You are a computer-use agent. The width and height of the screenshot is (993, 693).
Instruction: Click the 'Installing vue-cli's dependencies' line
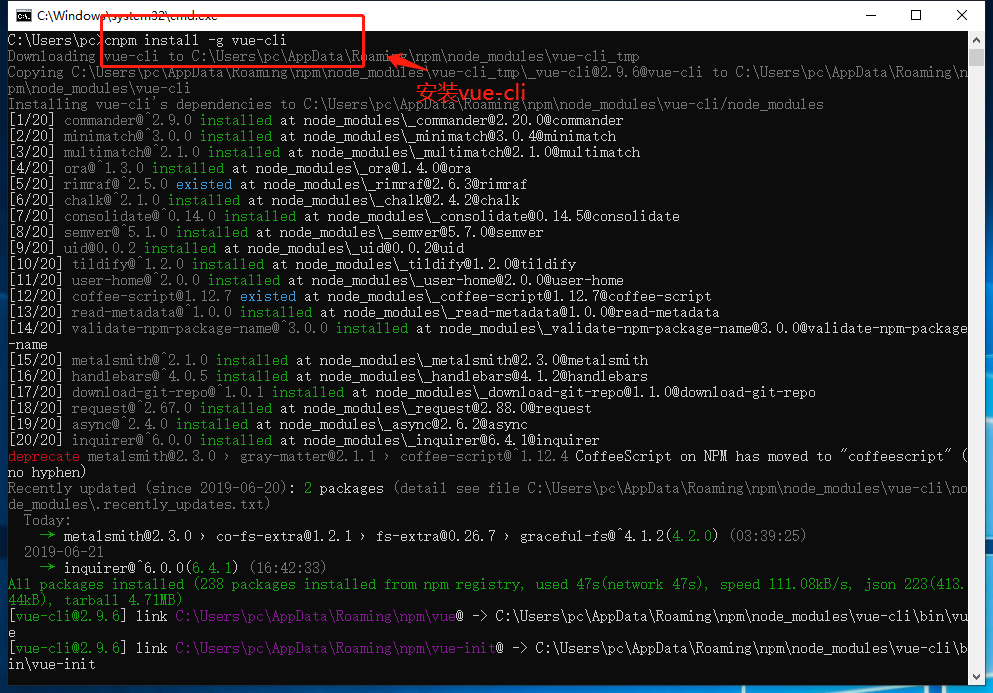(x=416, y=105)
